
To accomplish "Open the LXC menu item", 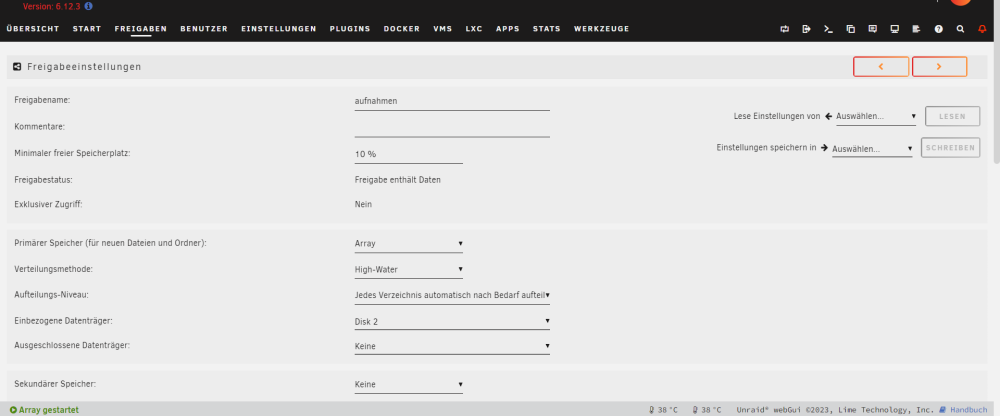I will (x=474, y=29).
